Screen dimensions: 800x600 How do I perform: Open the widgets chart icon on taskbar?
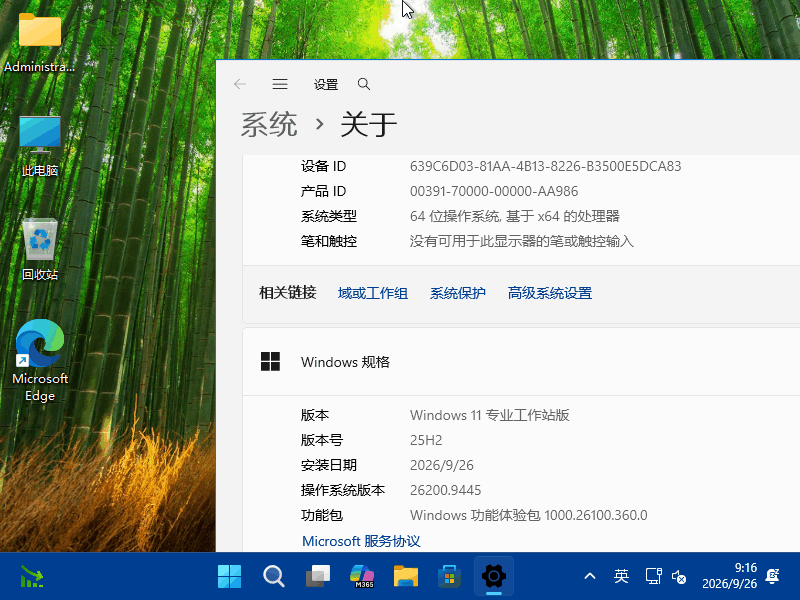(32, 577)
